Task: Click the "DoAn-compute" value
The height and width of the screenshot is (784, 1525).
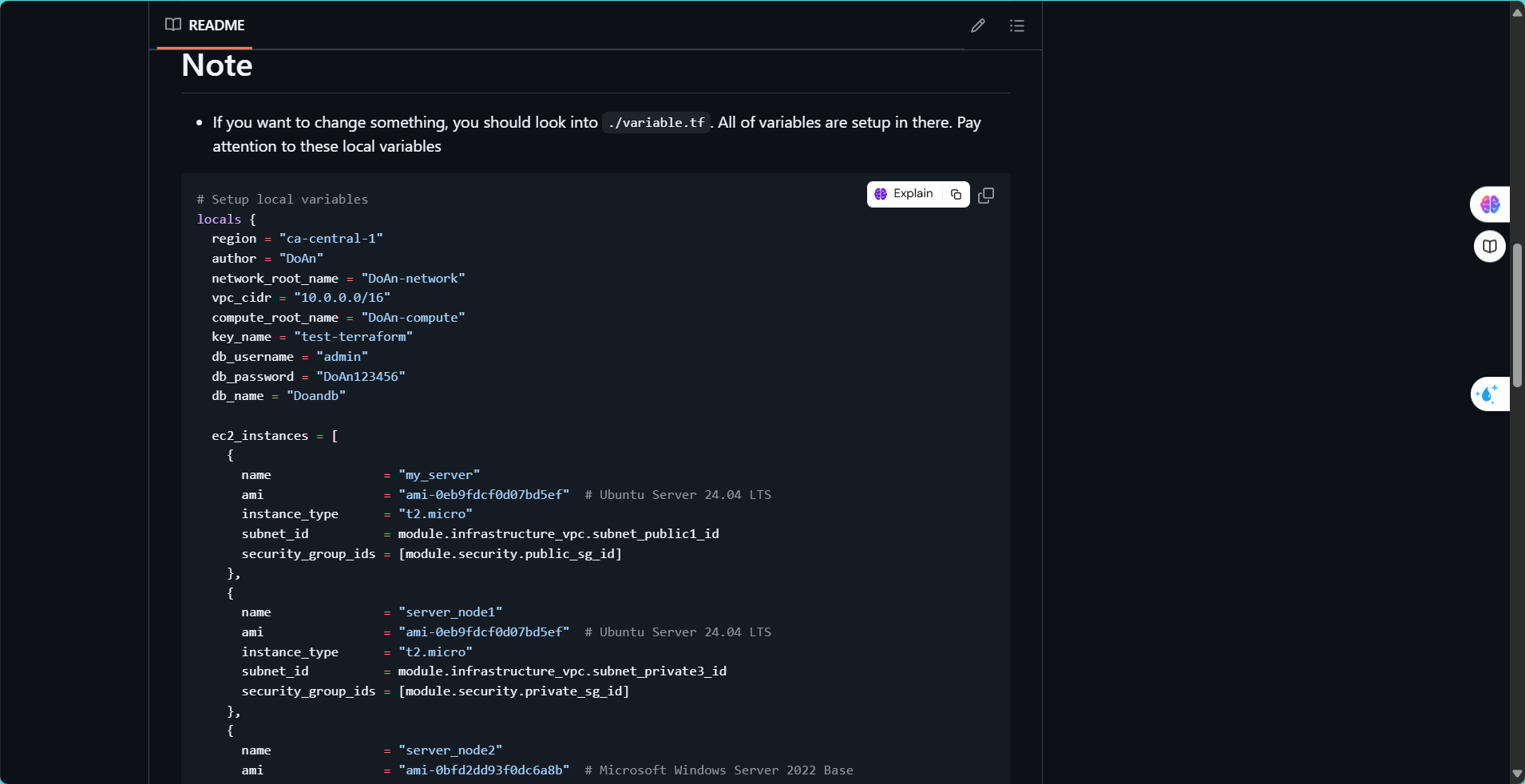Action: 413,317
